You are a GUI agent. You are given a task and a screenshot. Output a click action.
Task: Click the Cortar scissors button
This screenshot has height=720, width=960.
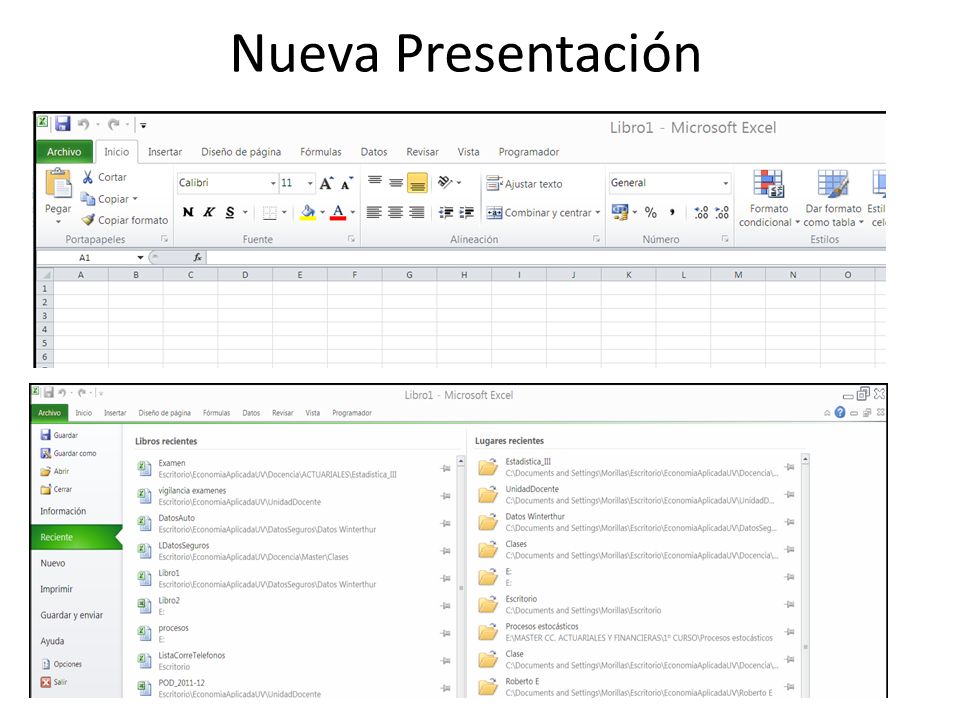(x=104, y=177)
